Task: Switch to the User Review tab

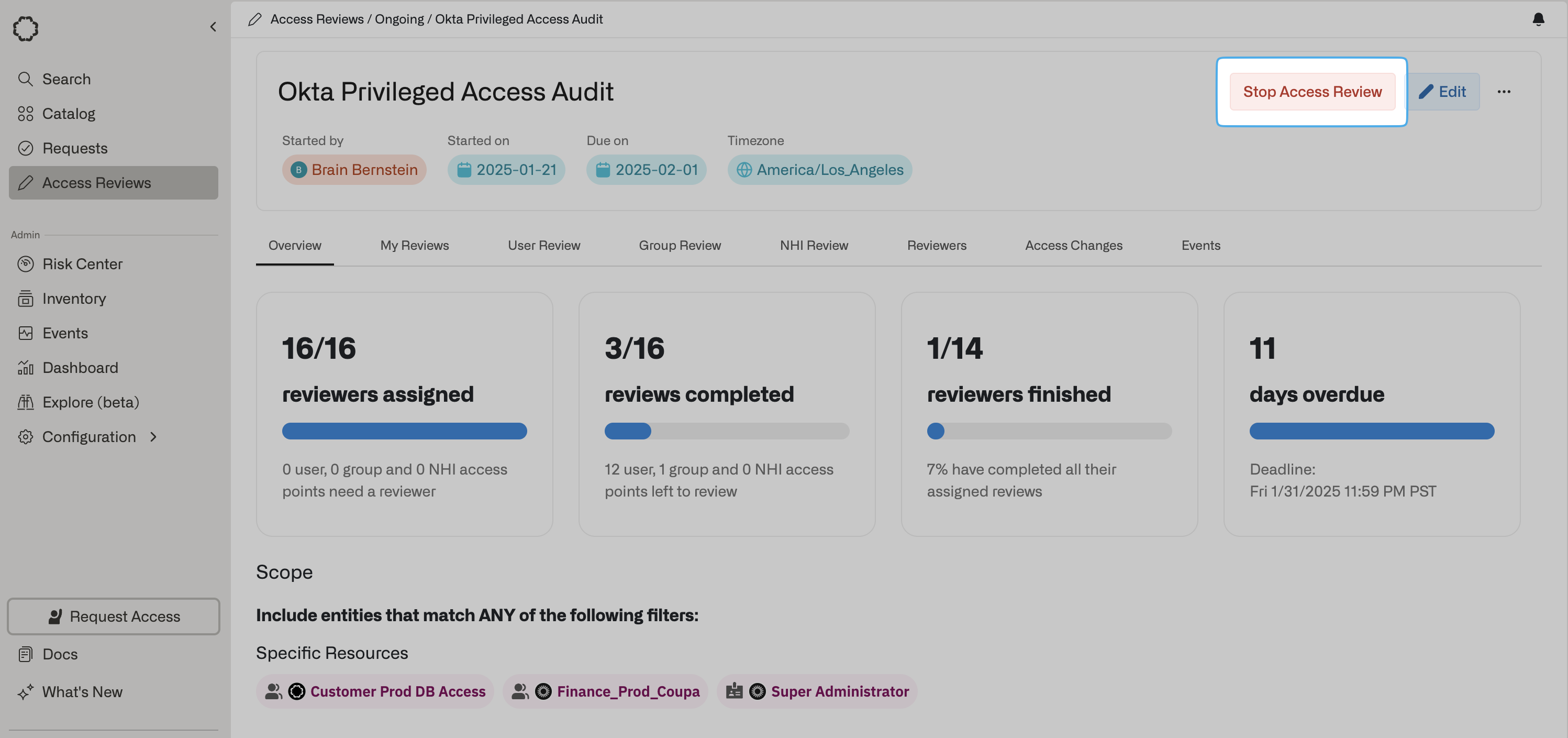Action: (543, 246)
